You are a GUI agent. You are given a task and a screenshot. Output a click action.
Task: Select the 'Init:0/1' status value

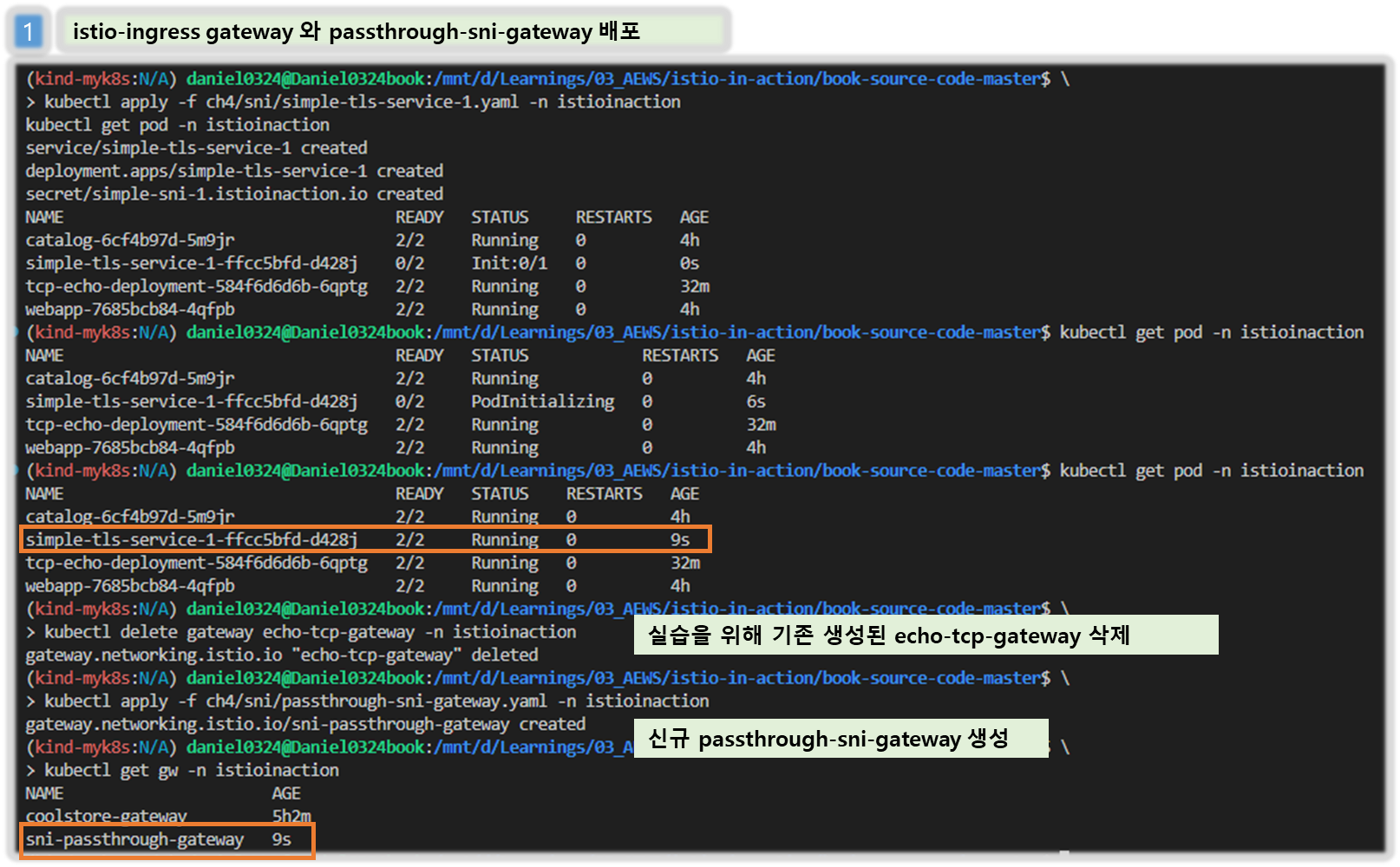pyautogui.click(x=509, y=264)
